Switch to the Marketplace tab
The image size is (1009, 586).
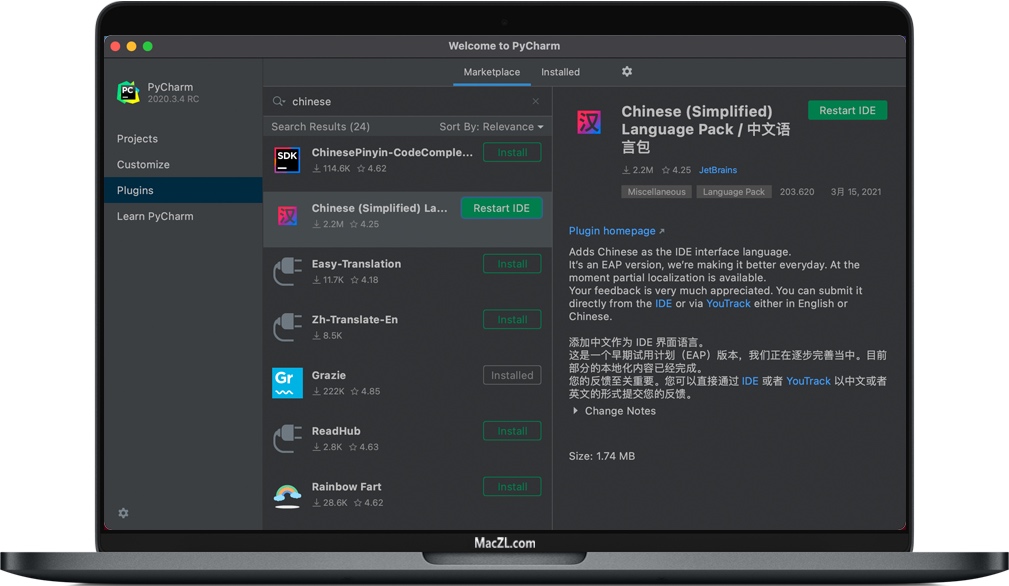(x=492, y=72)
